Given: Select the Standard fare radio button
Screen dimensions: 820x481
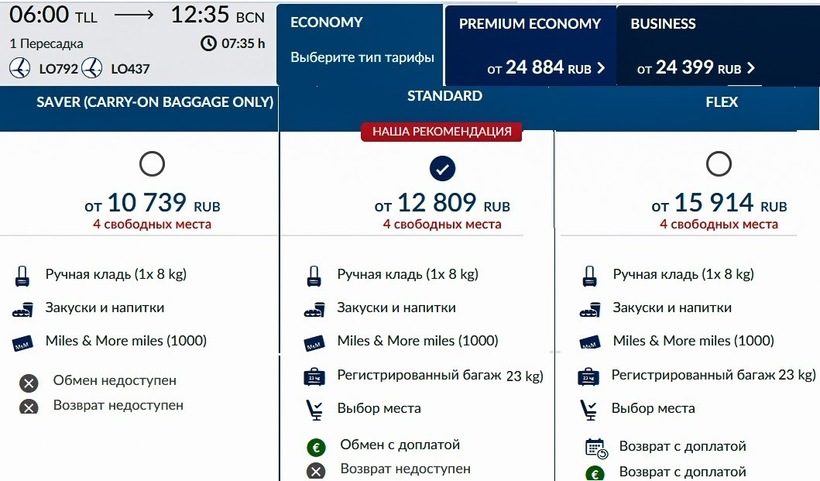Looking at the screenshot, I should pyautogui.click(x=440, y=167).
